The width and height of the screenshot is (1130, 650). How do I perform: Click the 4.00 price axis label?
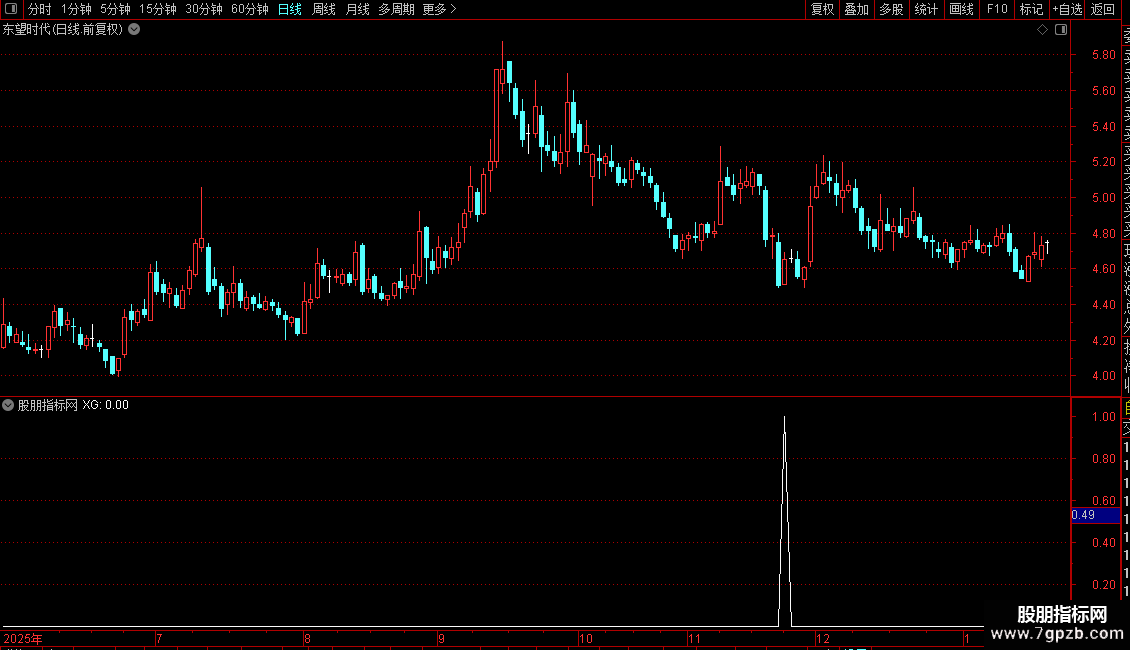1103,375
